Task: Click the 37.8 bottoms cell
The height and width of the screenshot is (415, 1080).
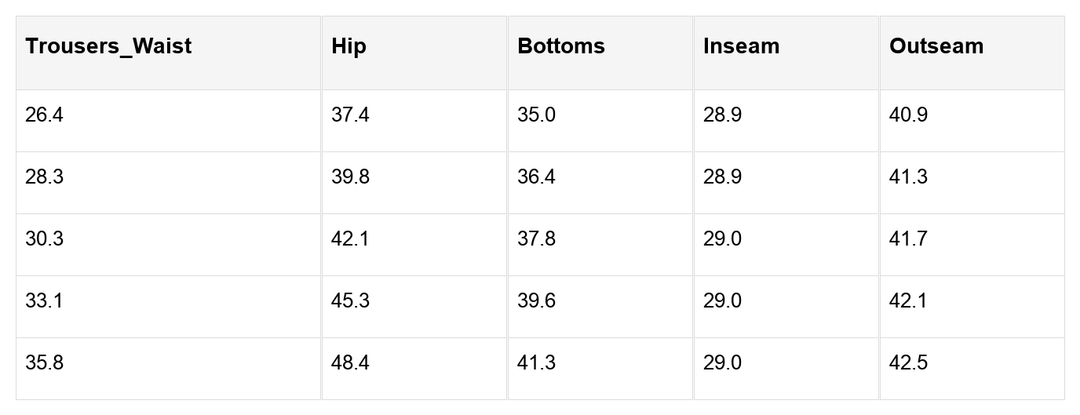Action: click(537, 240)
